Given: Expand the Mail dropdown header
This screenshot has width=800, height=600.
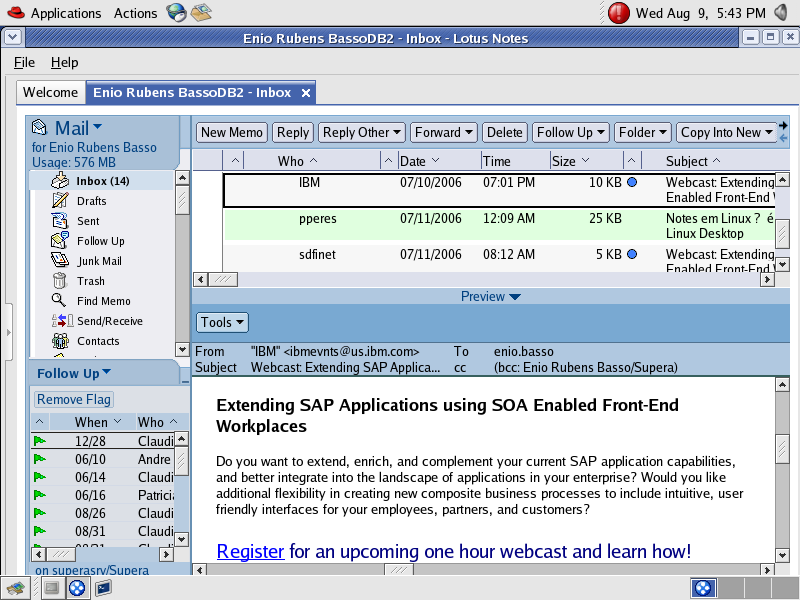Looking at the screenshot, I should pos(97,126).
